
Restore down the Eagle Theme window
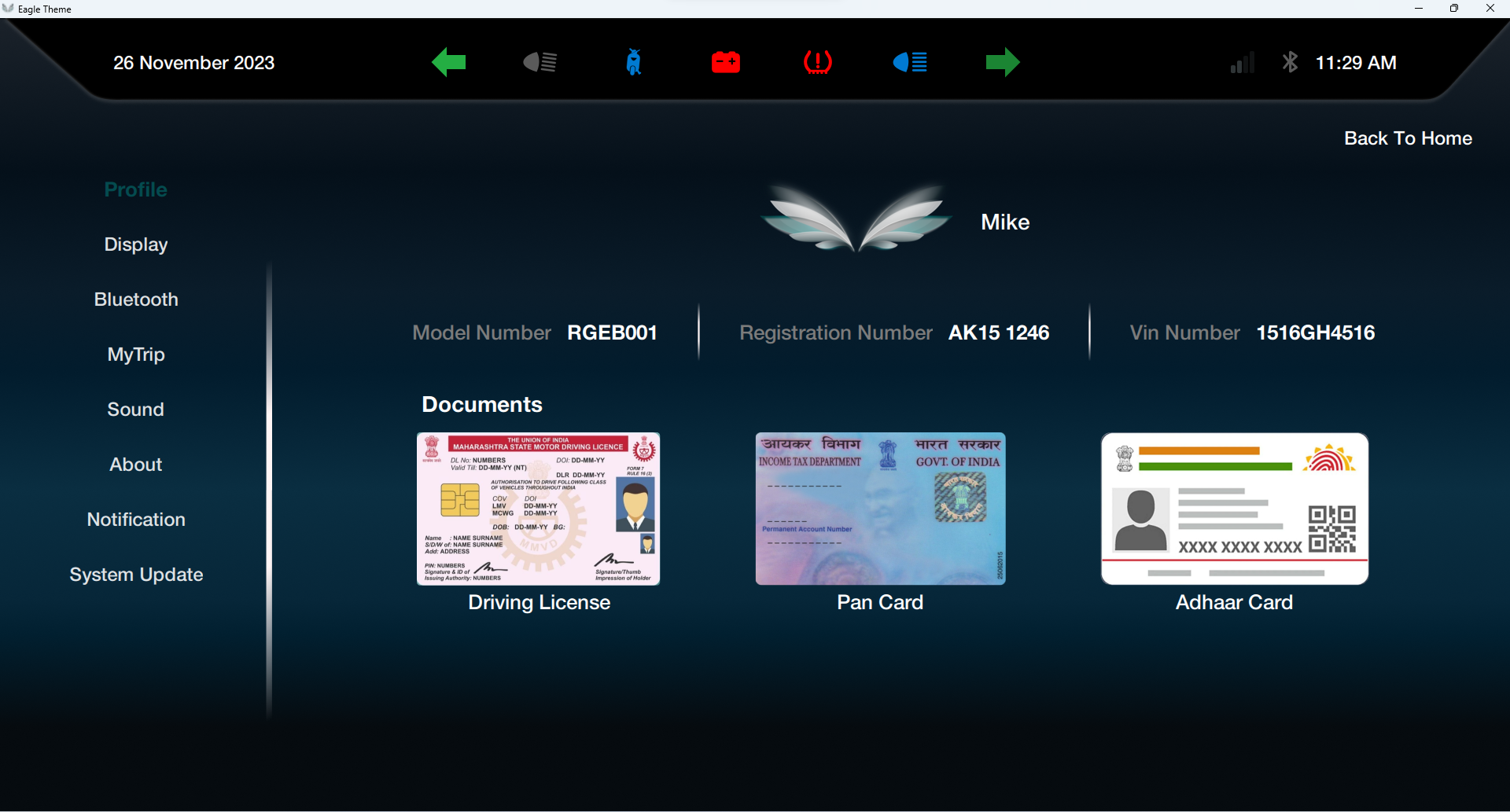1454,9
